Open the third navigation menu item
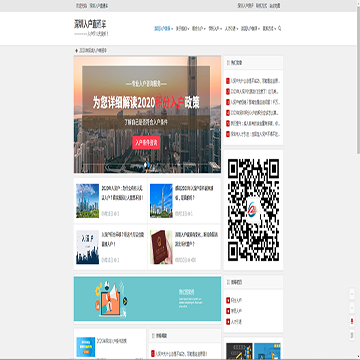Viewport: 360px width, 360px height. 197,28
